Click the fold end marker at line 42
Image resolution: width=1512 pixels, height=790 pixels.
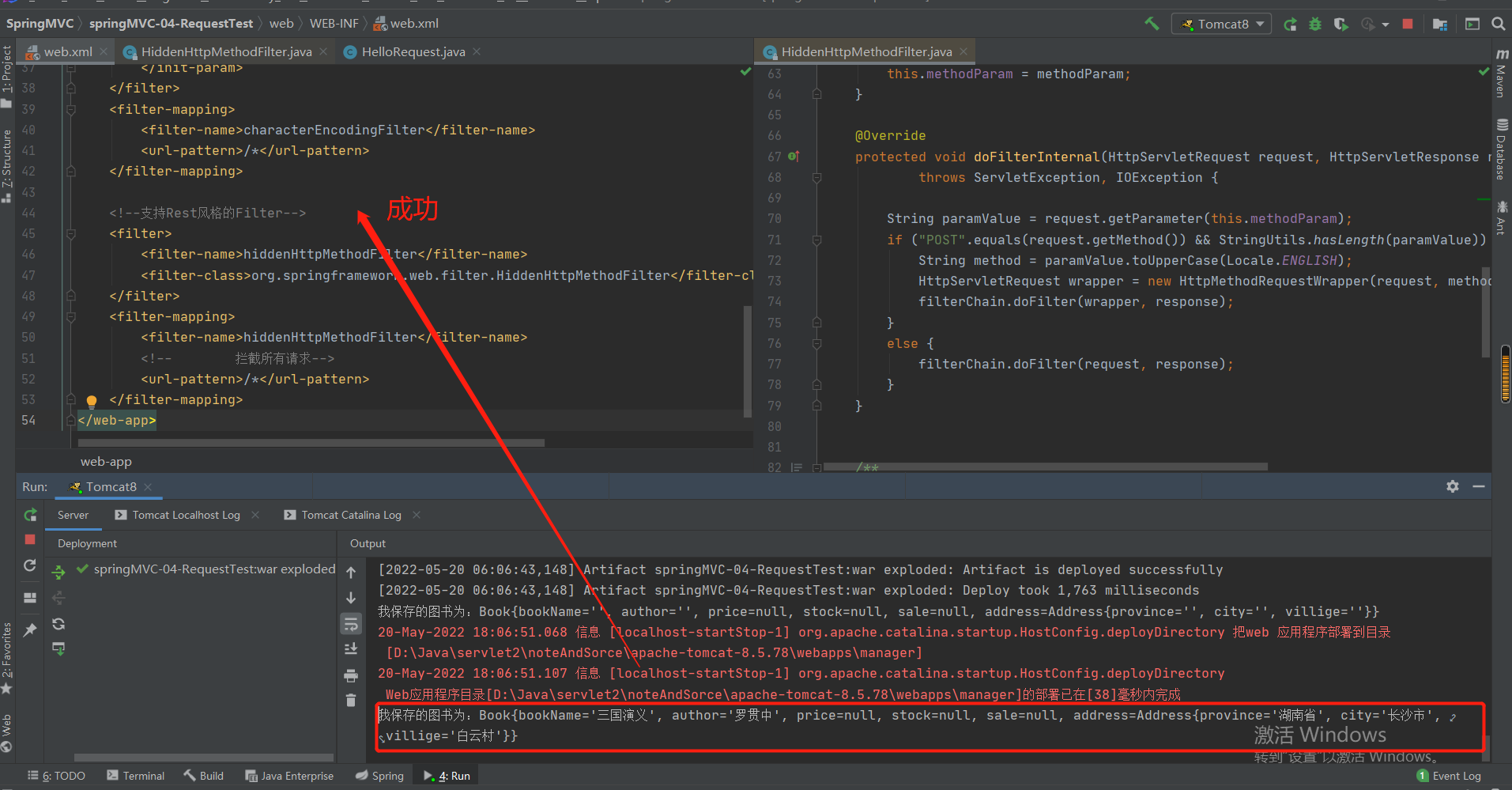(71, 171)
